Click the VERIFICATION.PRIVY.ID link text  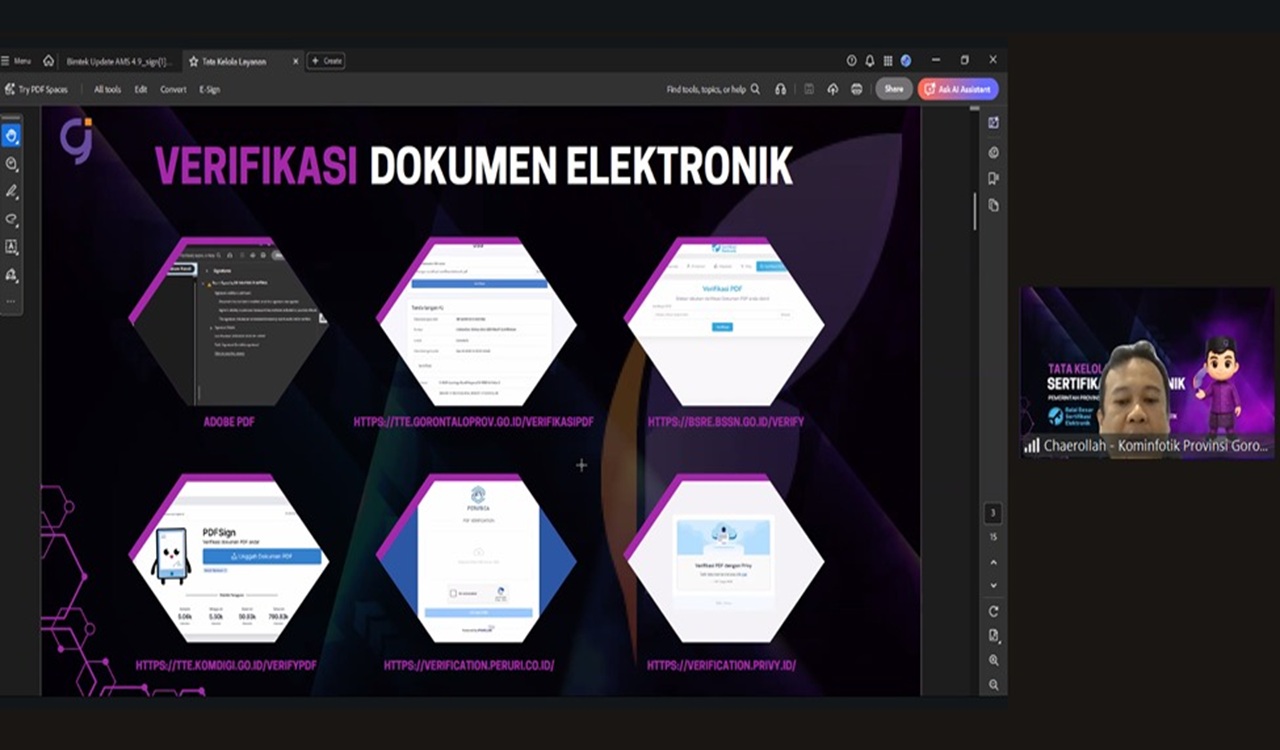[721, 665]
